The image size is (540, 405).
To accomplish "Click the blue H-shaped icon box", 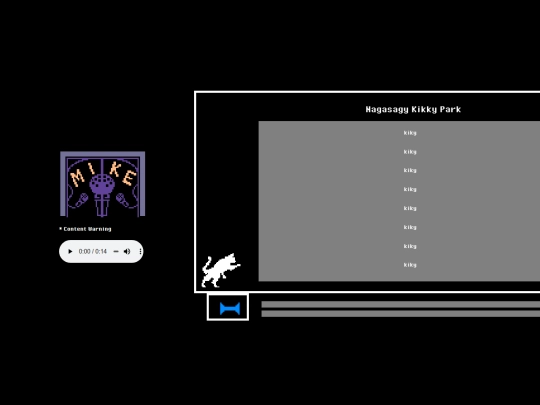I will coord(228,307).
